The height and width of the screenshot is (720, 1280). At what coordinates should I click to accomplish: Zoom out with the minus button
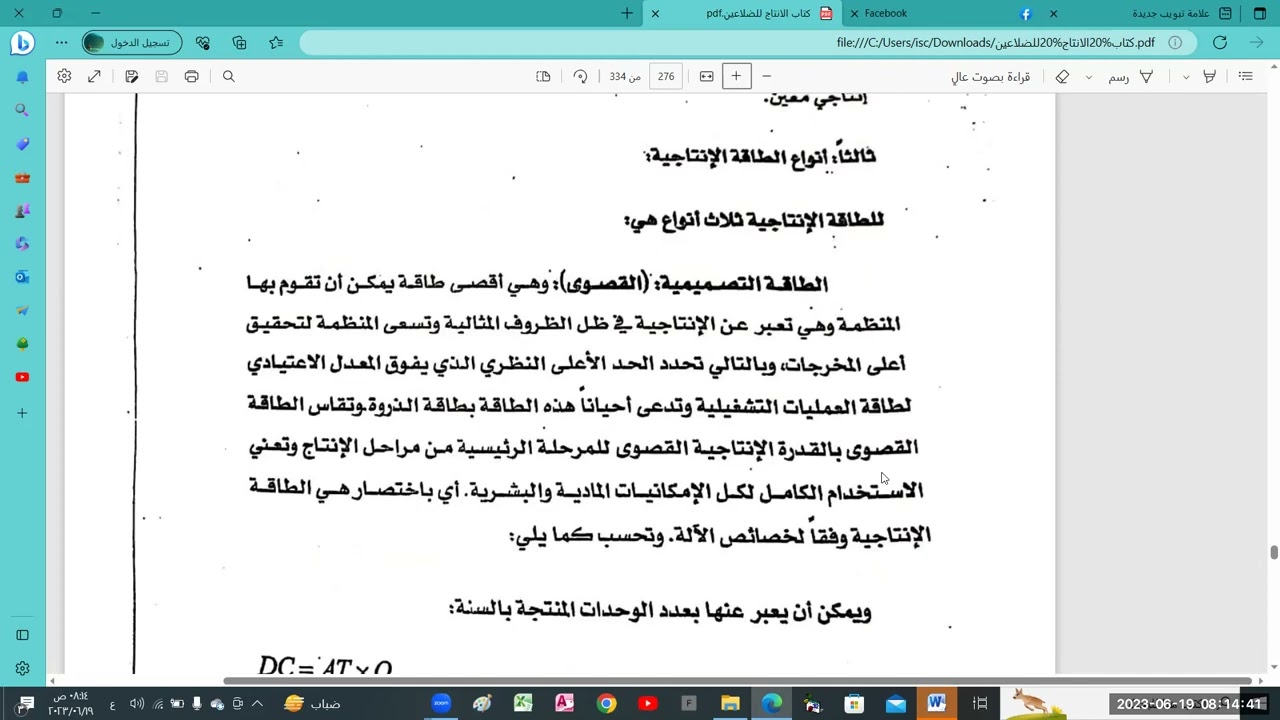767,76
